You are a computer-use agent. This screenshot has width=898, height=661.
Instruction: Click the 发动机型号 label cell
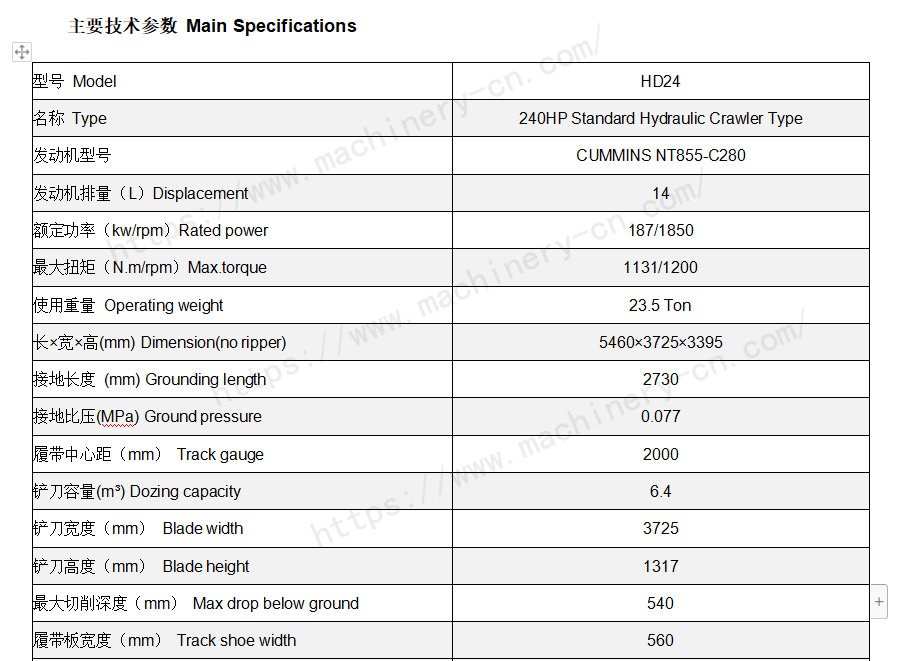coord(242,156)
